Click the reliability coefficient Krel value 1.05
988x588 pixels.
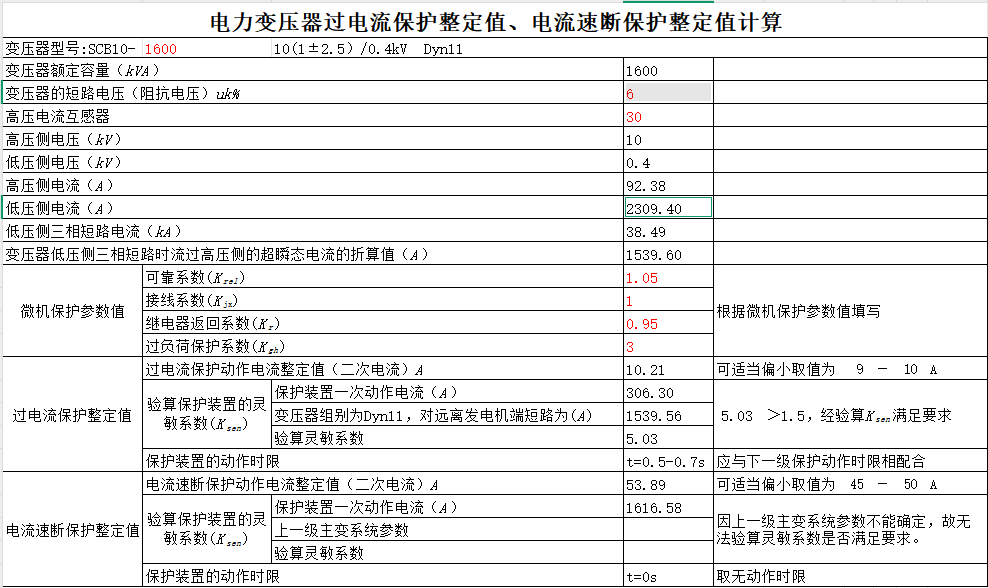(x=667, y=278)
